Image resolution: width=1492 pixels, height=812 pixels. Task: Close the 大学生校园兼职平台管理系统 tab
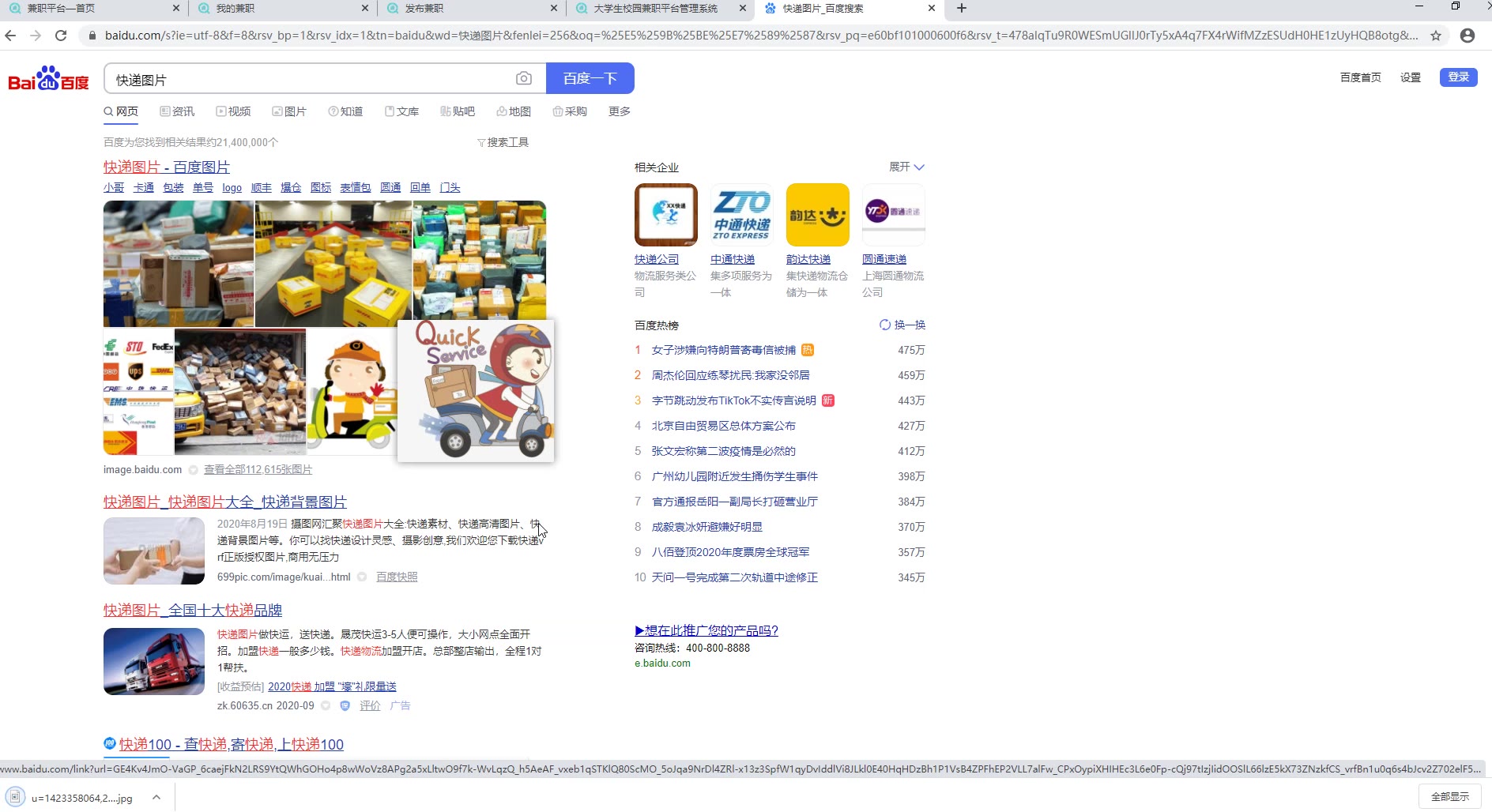(742, 8)
